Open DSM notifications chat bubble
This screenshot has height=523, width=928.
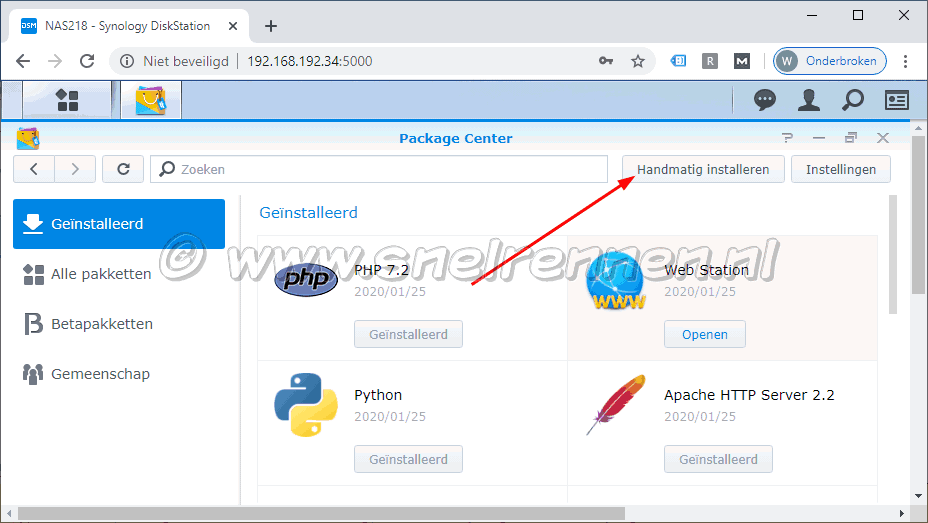[x=765, y=100]
